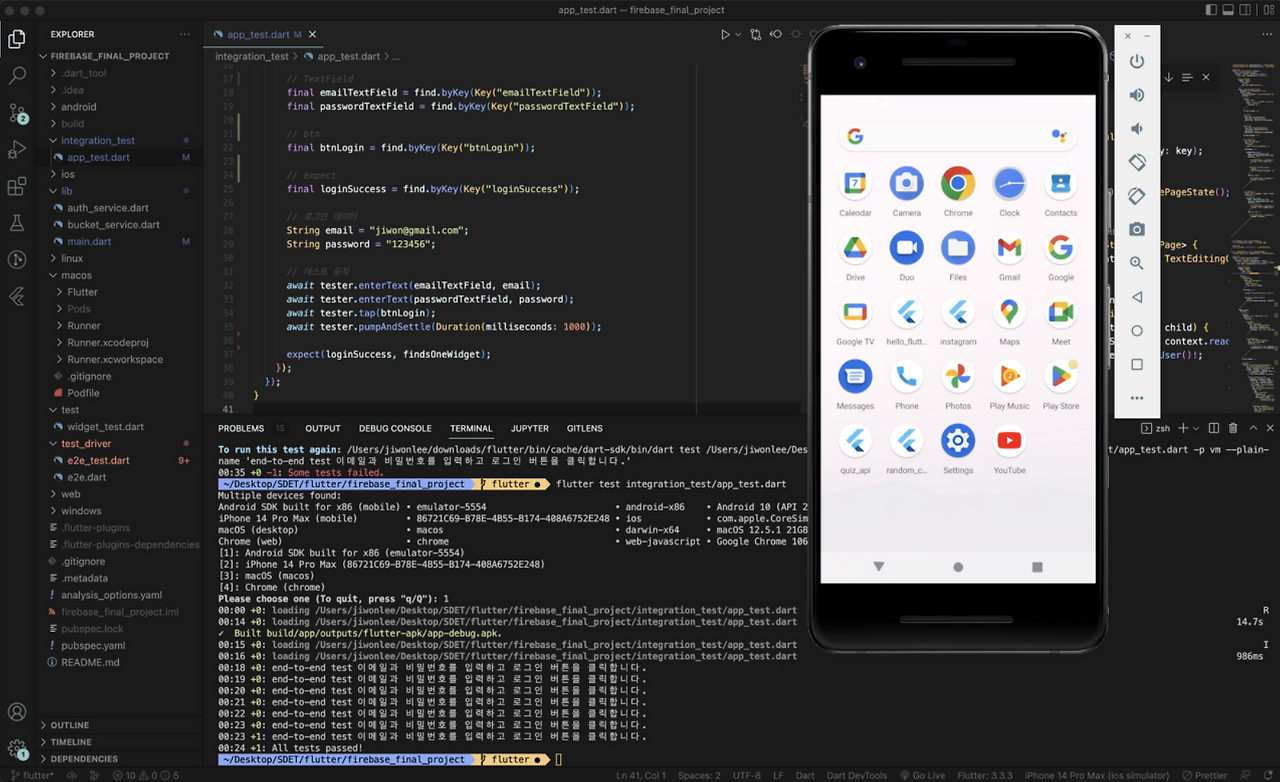The height and width of the screenshot is (782, 1280).
Task: Run the current Dart file
Action: click(x=725, y=34)
